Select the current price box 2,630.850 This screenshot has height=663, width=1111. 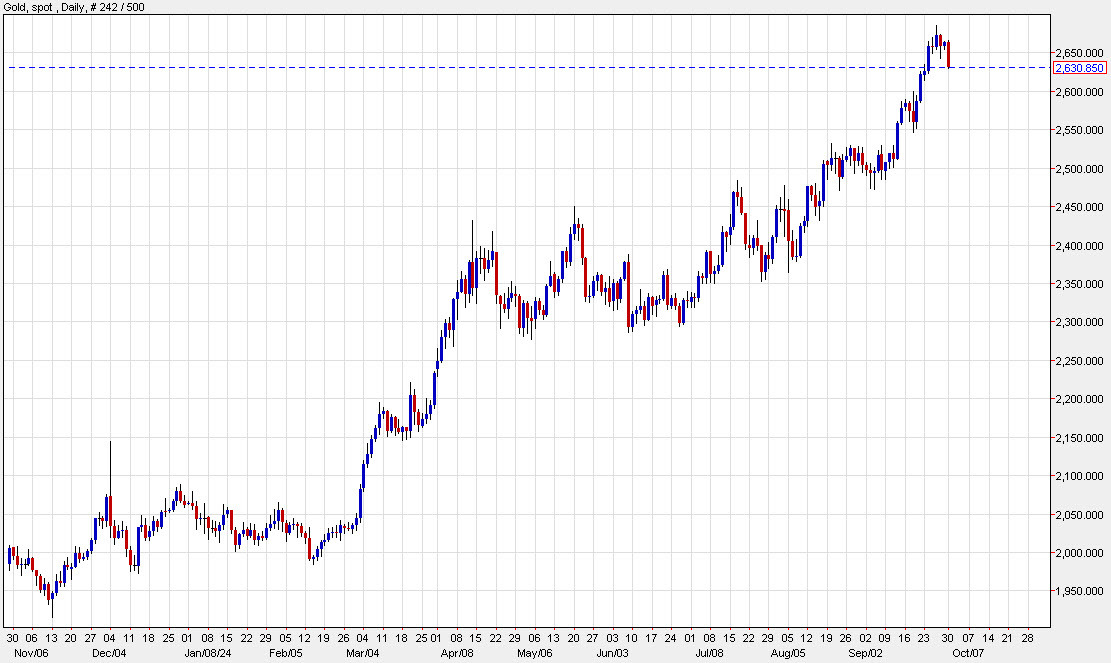(x=1080, y=68)
